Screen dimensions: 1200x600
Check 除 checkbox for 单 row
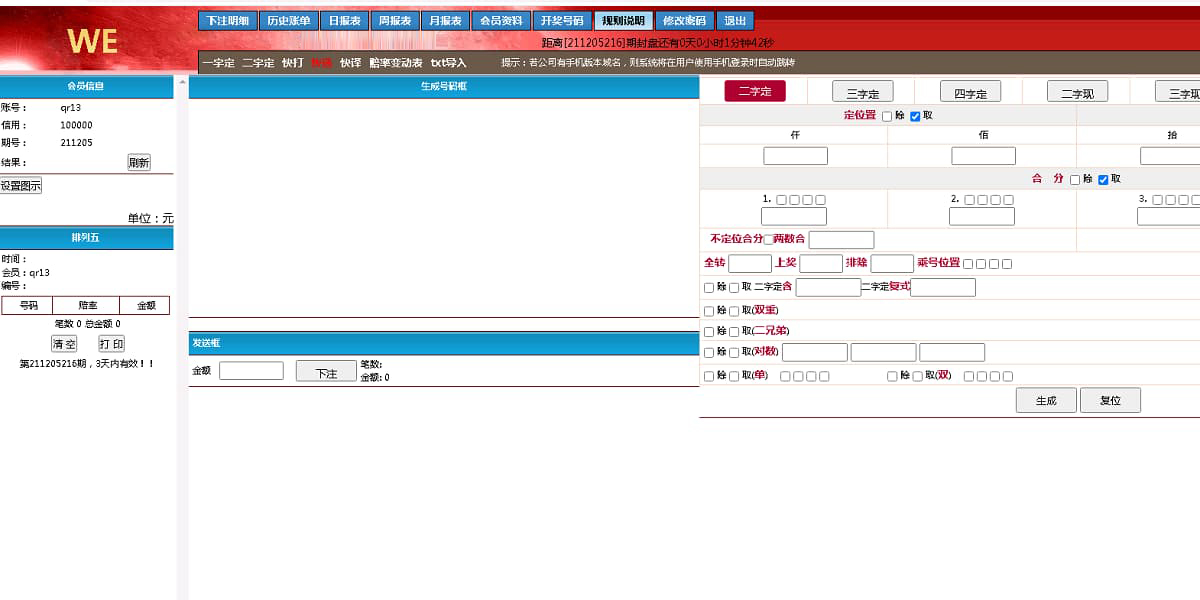click(x=709, y=376)
